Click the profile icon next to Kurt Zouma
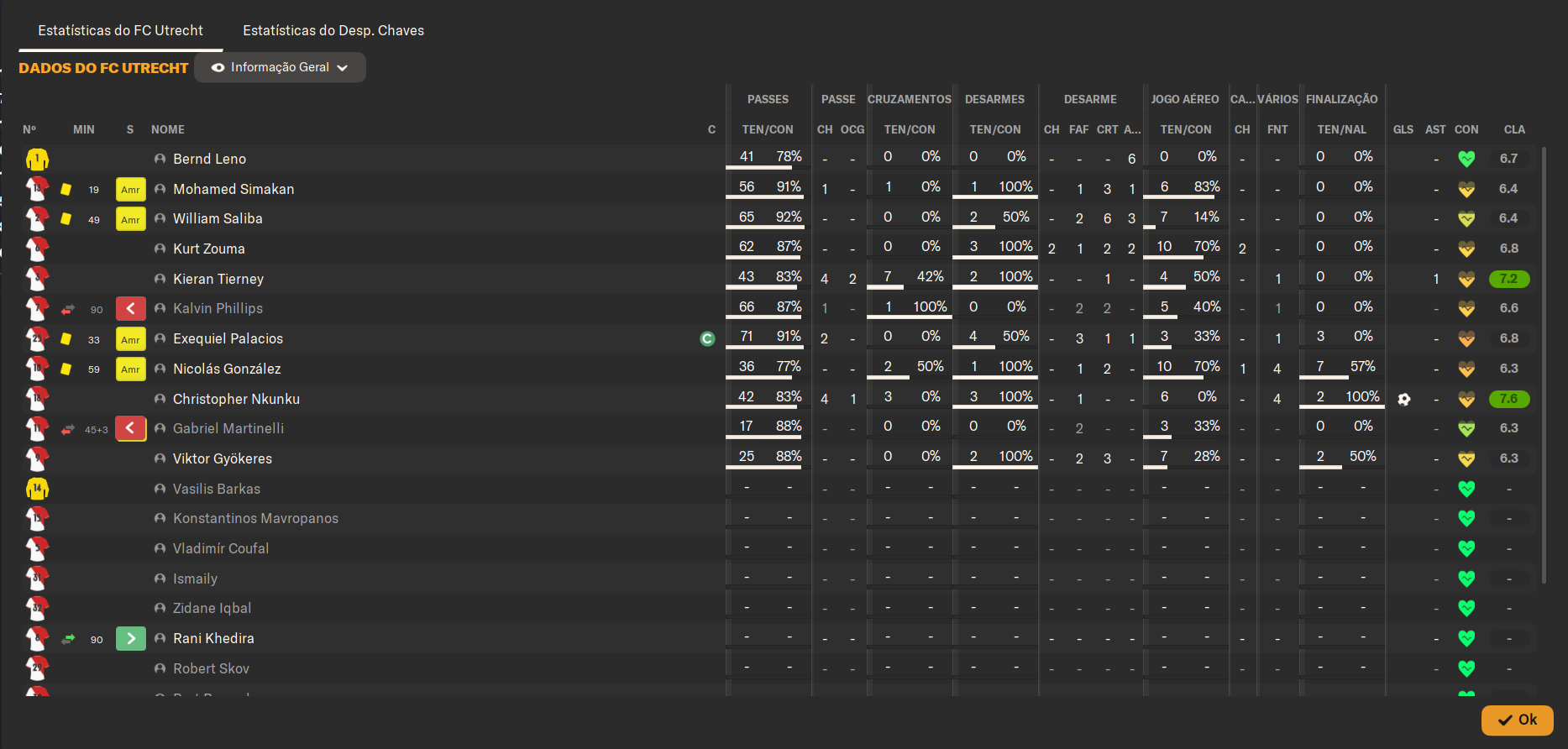Image resolution: width=1568 pixels, height=749 pixels. (160, 249)
